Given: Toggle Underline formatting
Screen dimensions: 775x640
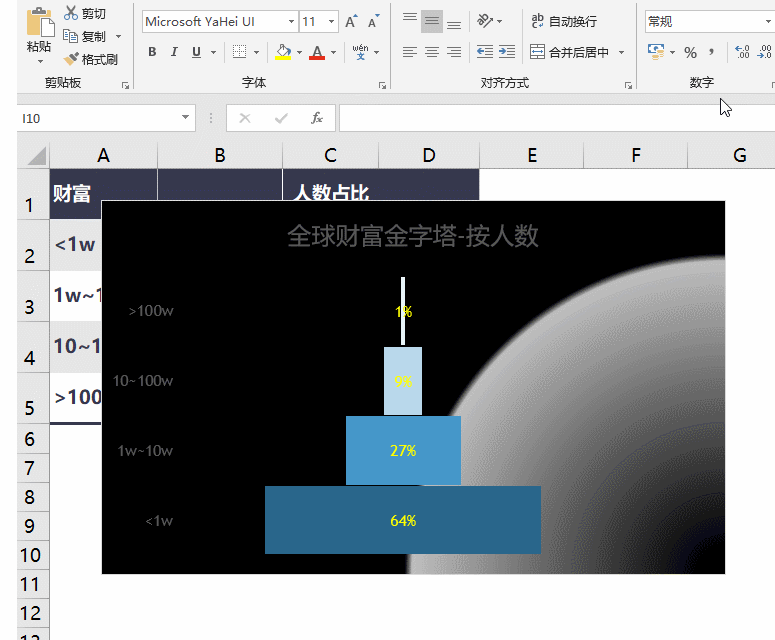Looking at the screenshot, I should click(196, 52).
